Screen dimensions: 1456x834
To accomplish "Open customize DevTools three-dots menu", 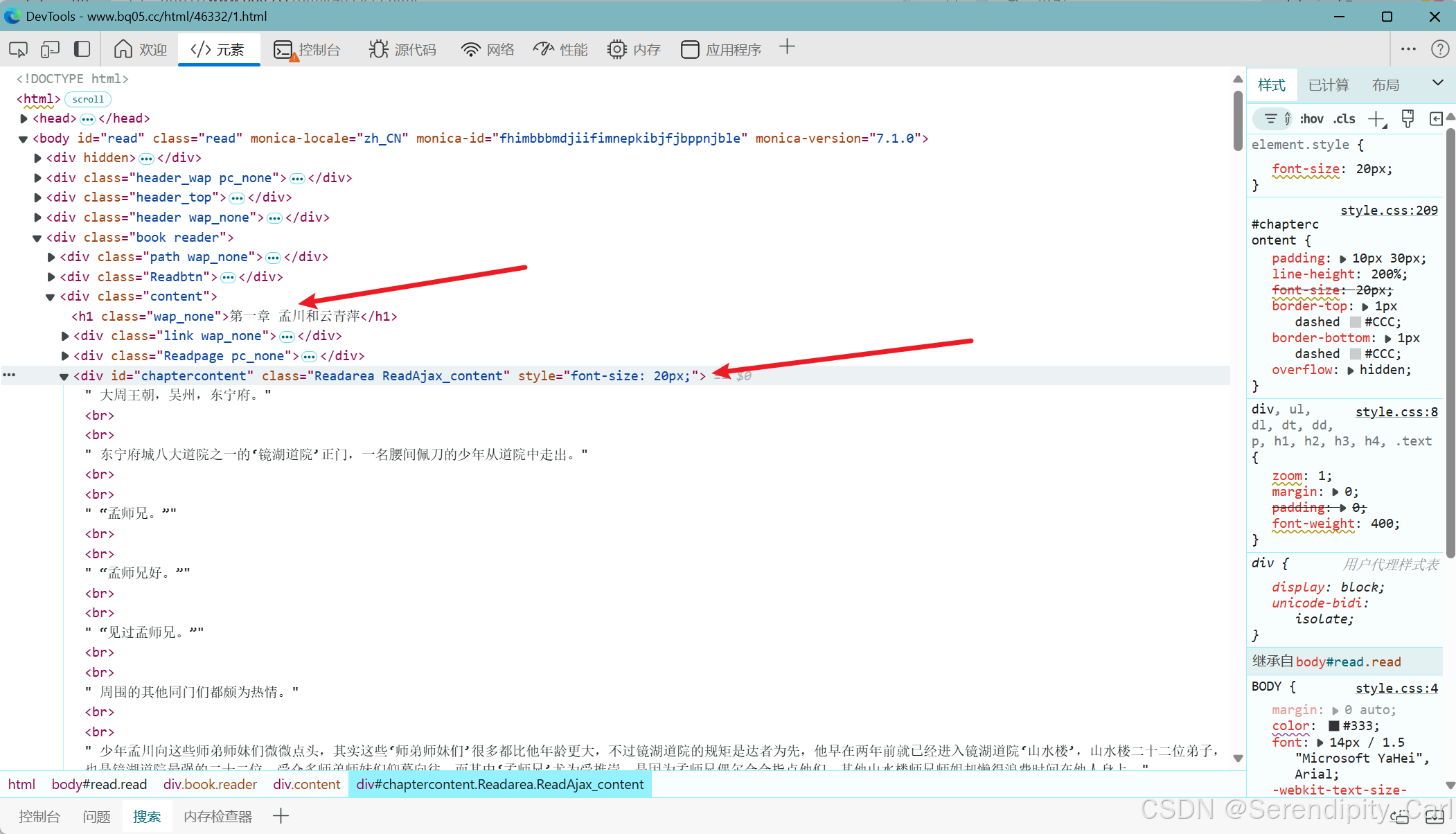I will (1408, 49).
